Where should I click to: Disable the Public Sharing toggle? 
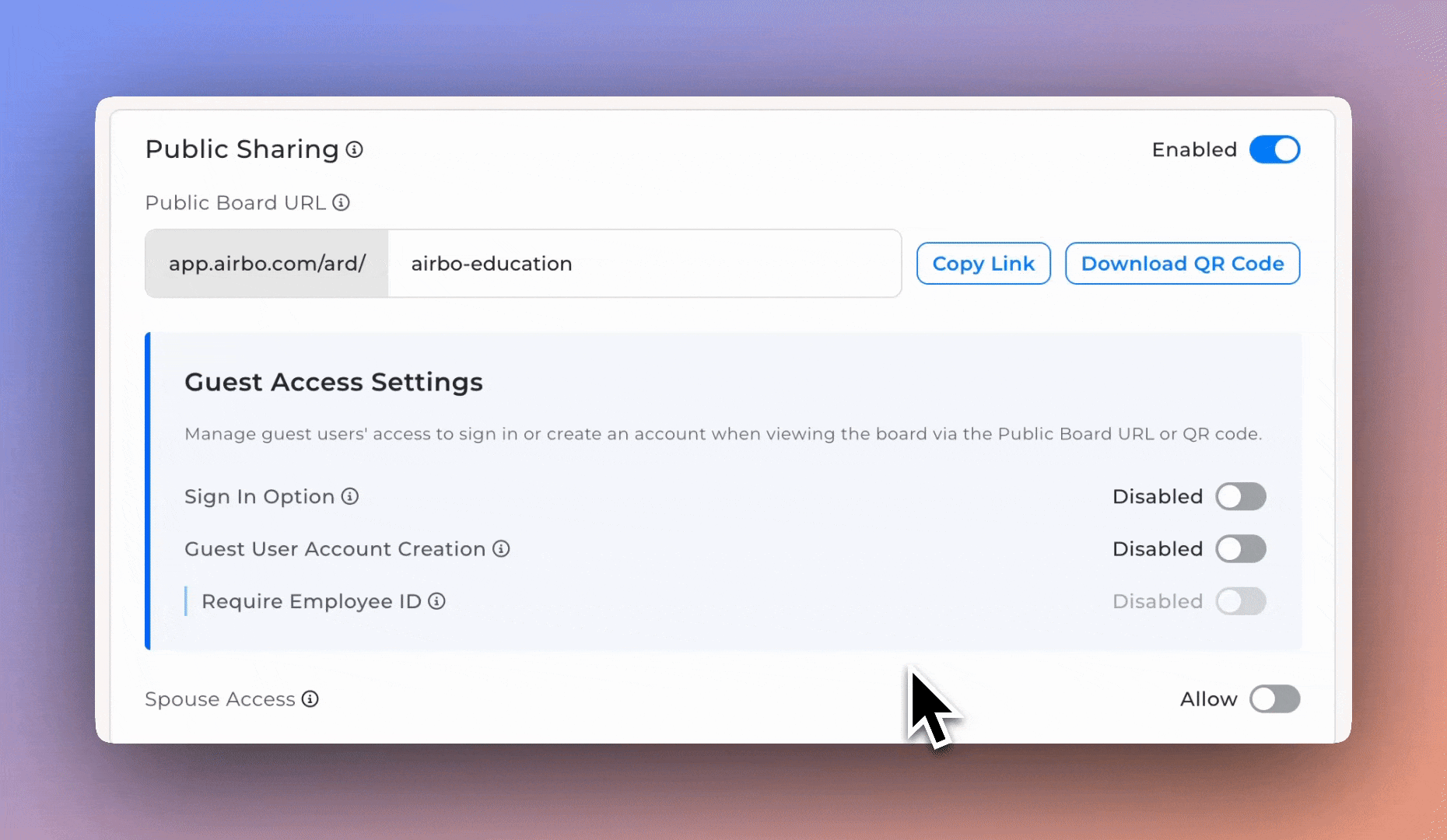coord(1275,149)
